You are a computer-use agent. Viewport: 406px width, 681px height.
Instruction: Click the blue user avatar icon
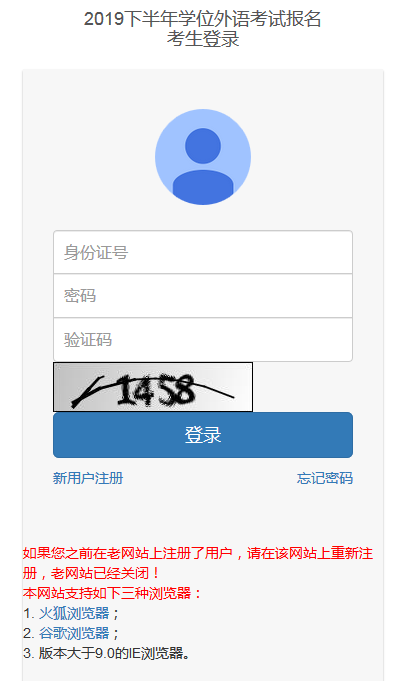[x=203, y=157]
